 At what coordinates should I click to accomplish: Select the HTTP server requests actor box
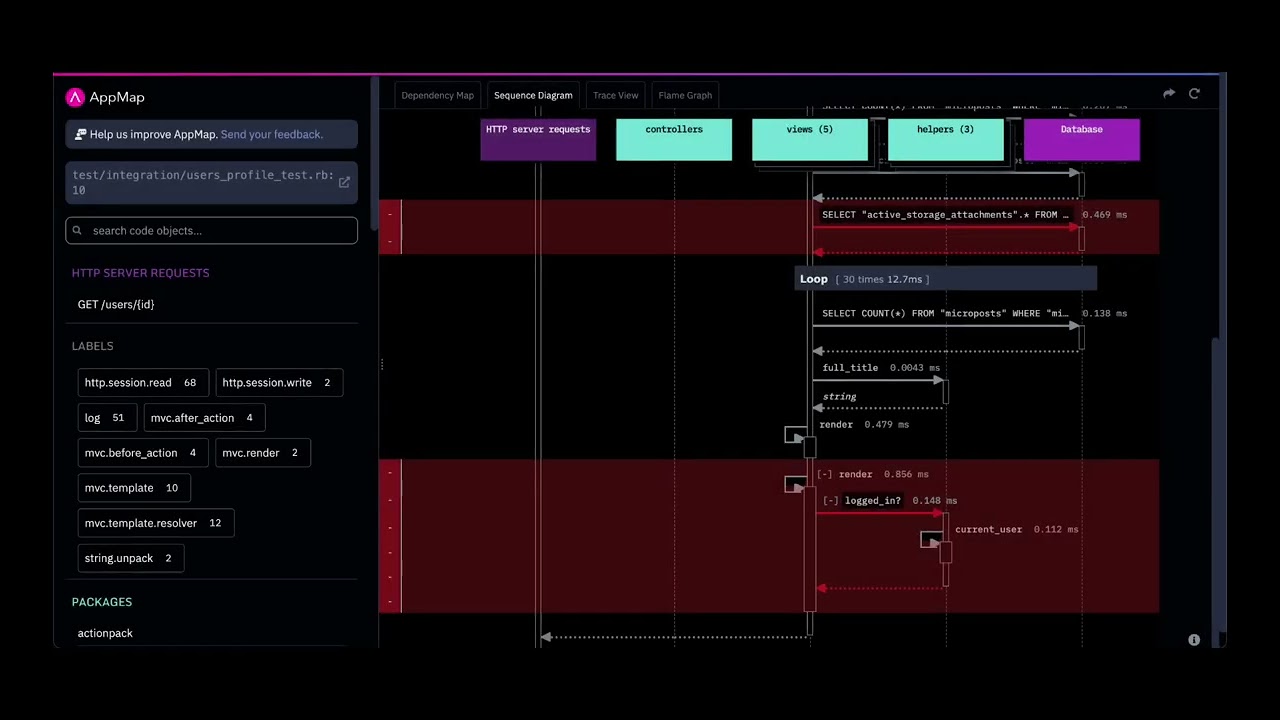538,139
